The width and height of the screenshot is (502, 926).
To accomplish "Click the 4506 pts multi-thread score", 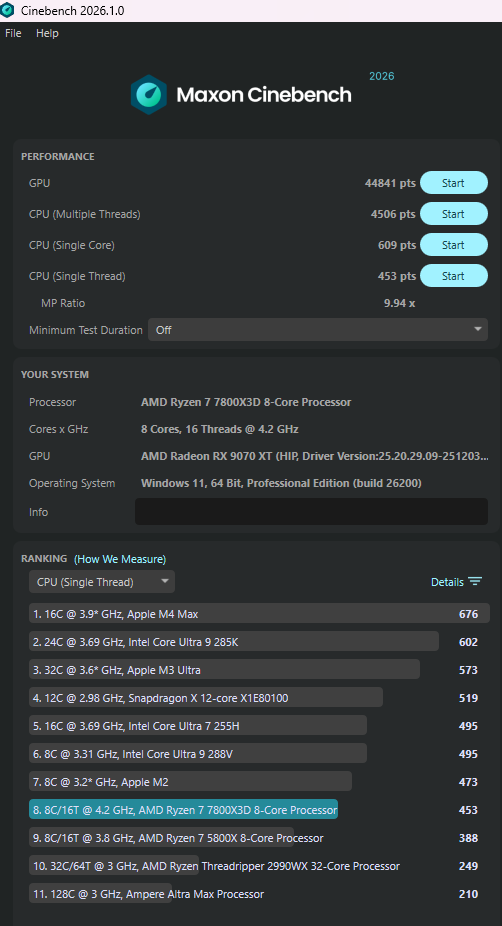I will pos(393,214).
